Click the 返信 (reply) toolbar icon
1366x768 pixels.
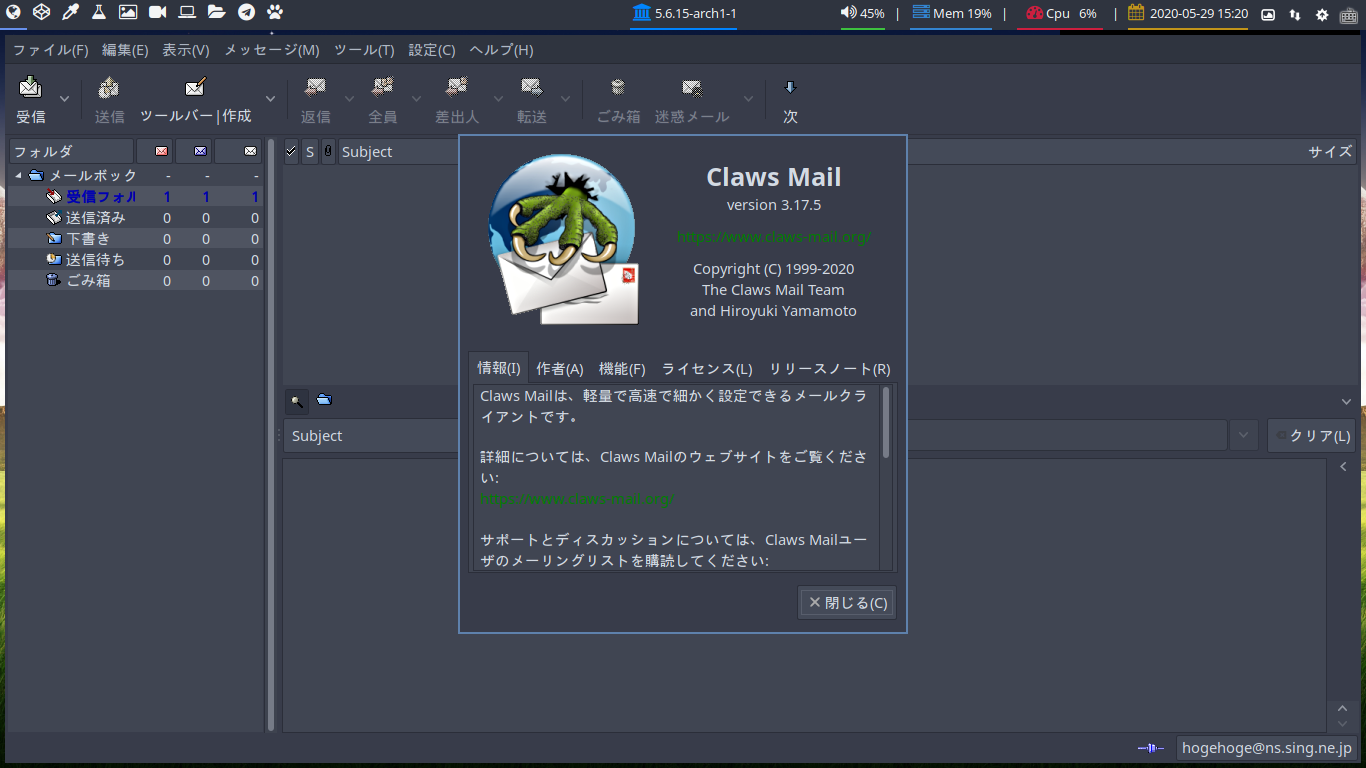[x=315, y=87]
